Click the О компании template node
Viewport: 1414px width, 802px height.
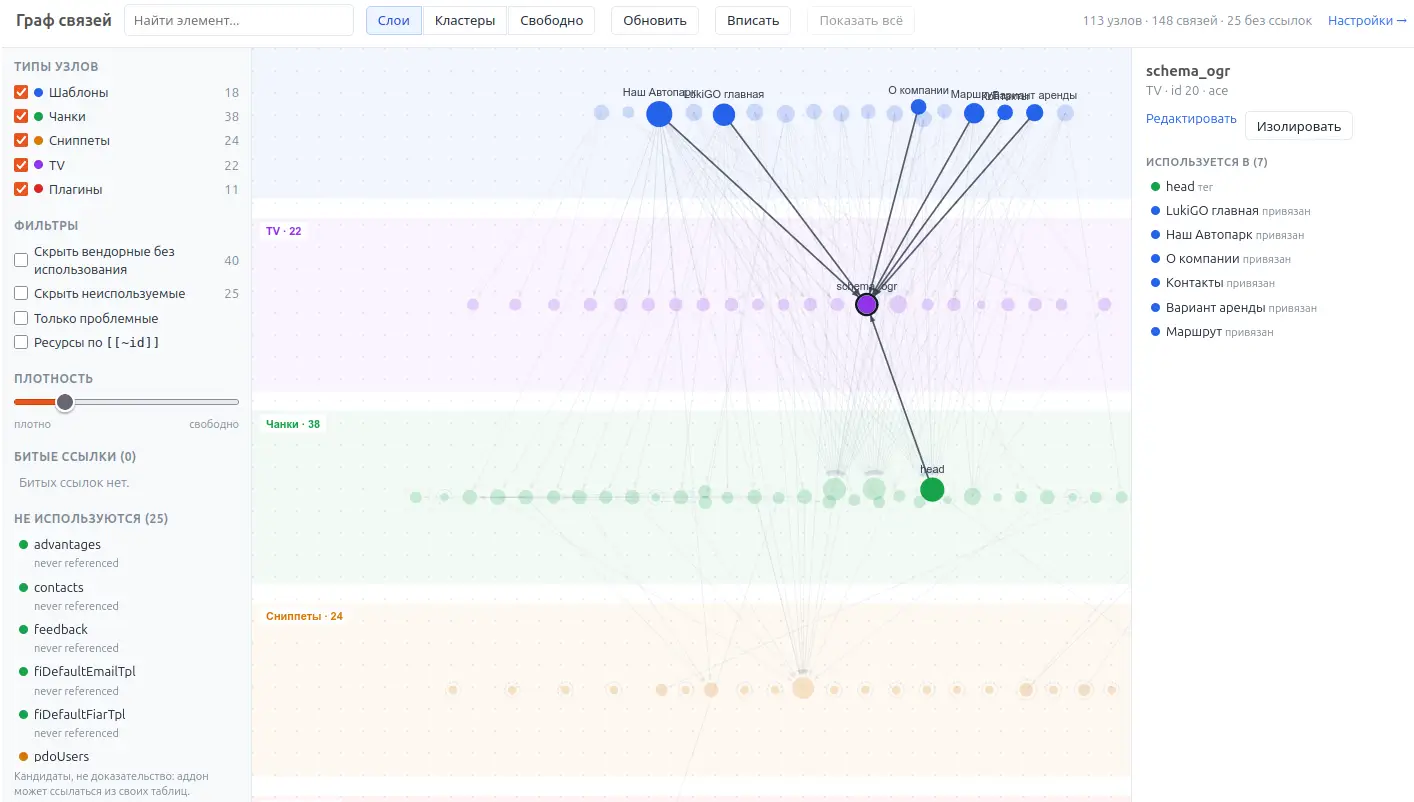pyautogui.click(x=919, y=107)
